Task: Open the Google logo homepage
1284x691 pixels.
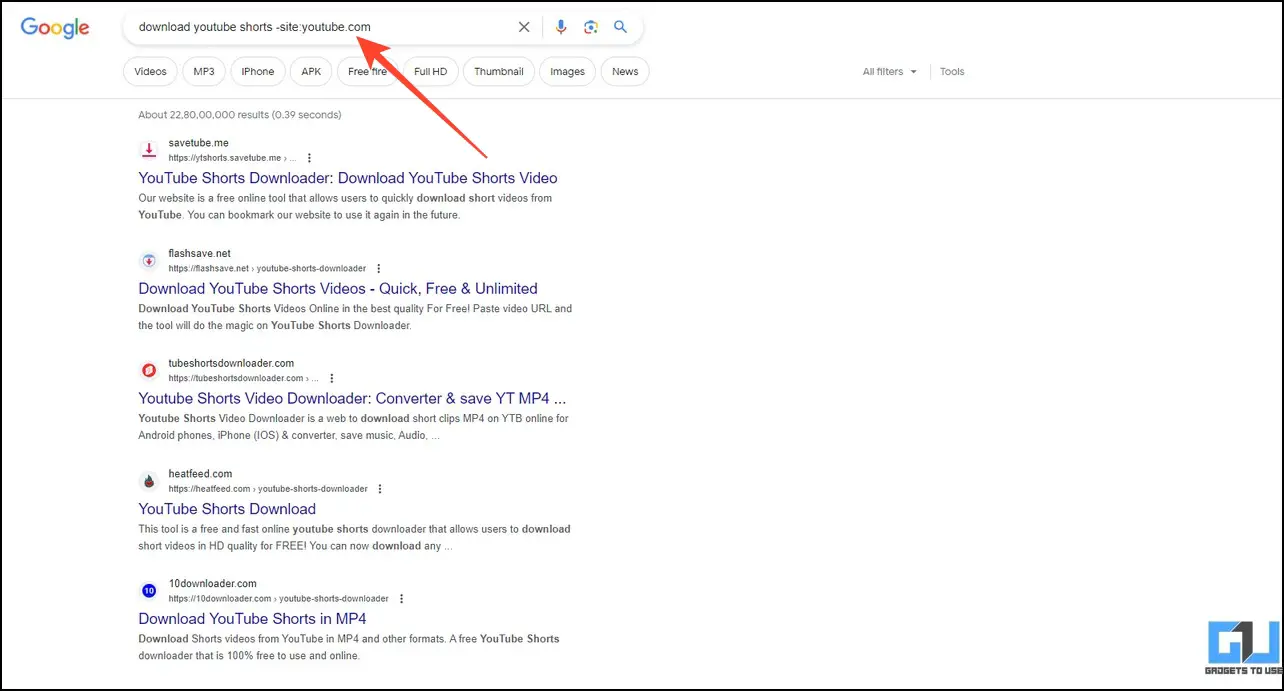Action: pyautogui.click(x=55, y=27)
